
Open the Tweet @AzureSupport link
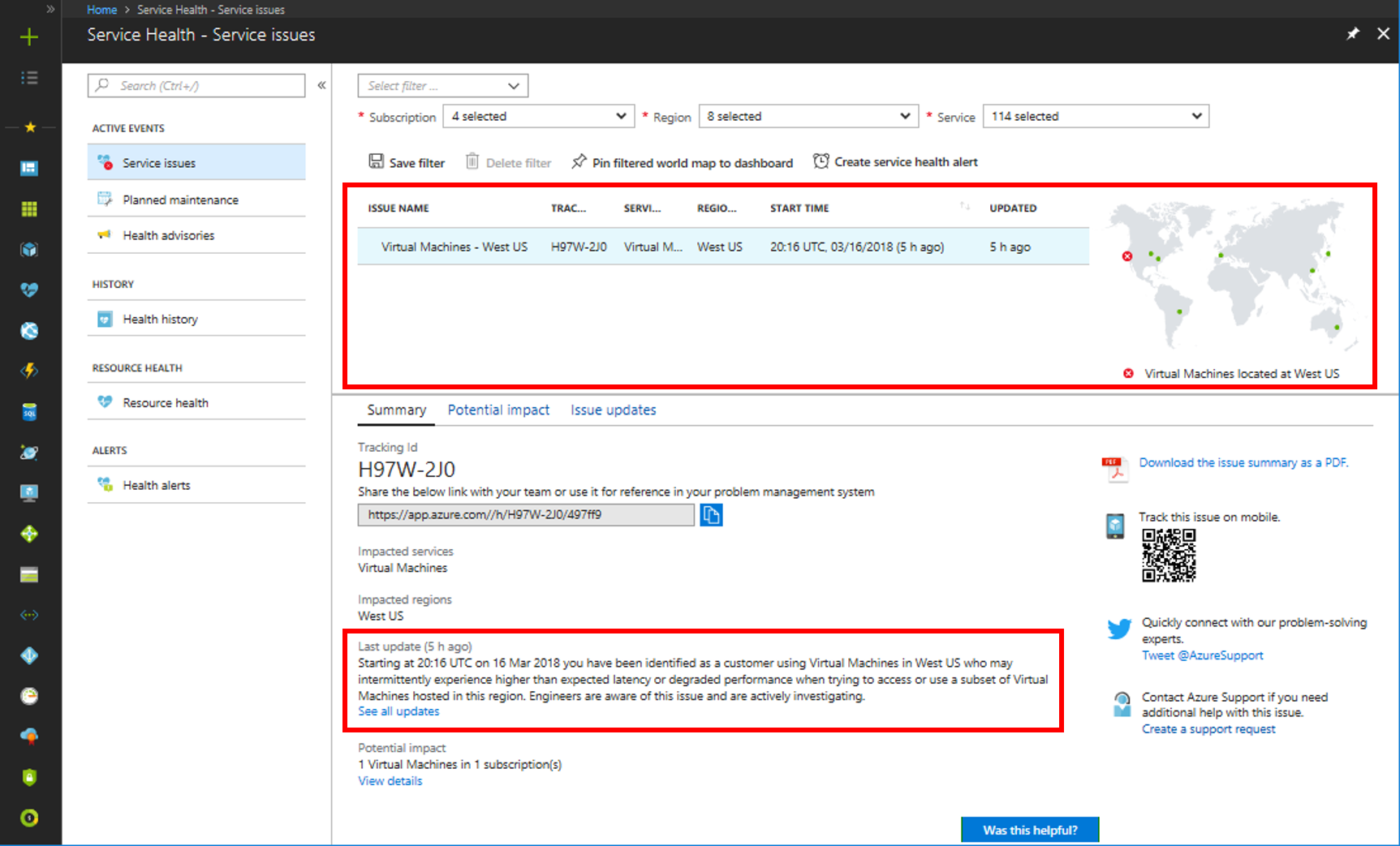click(x=1202, y=655)
